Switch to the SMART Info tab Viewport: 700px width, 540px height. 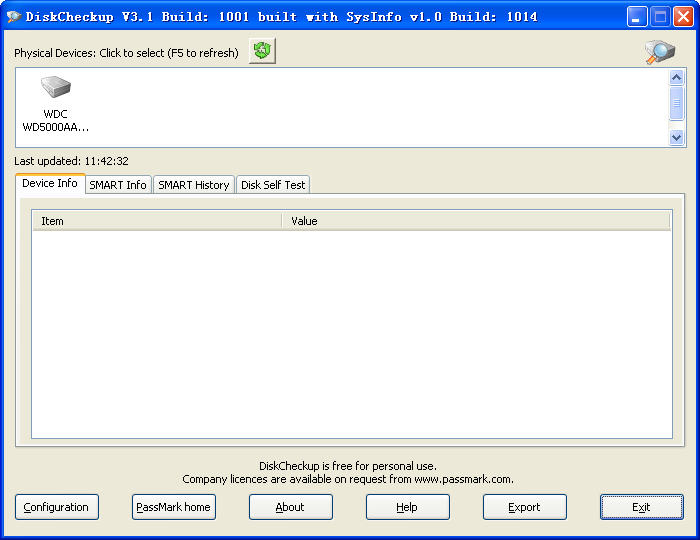[x=118, y=185]
